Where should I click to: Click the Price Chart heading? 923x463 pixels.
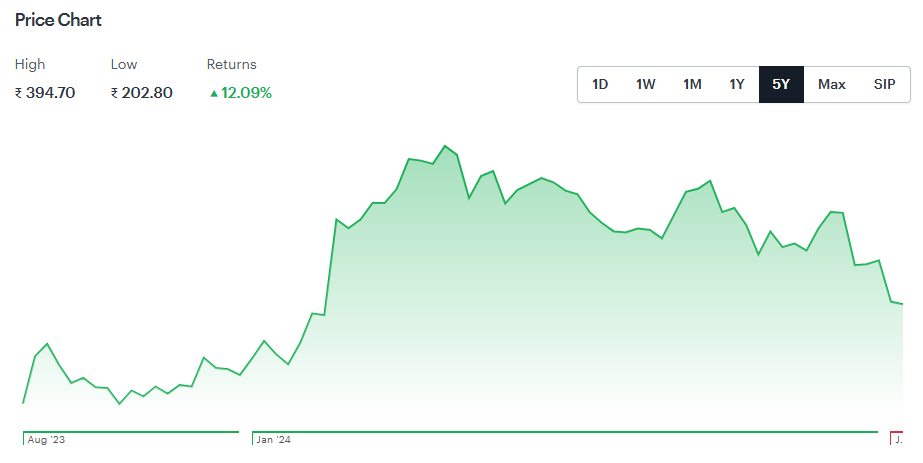coord(58,20)
